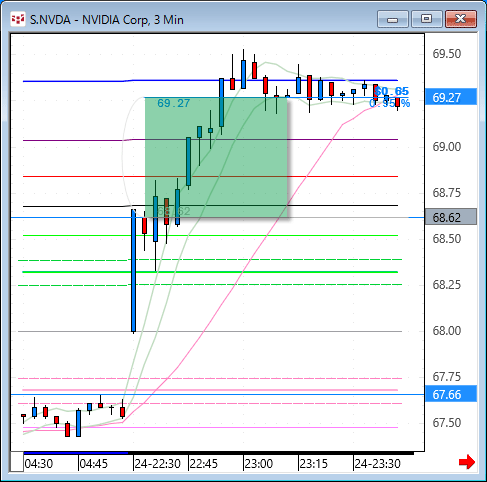487x482 pixels.
Task: Click the small box left of the time axis
Action: 17,462
